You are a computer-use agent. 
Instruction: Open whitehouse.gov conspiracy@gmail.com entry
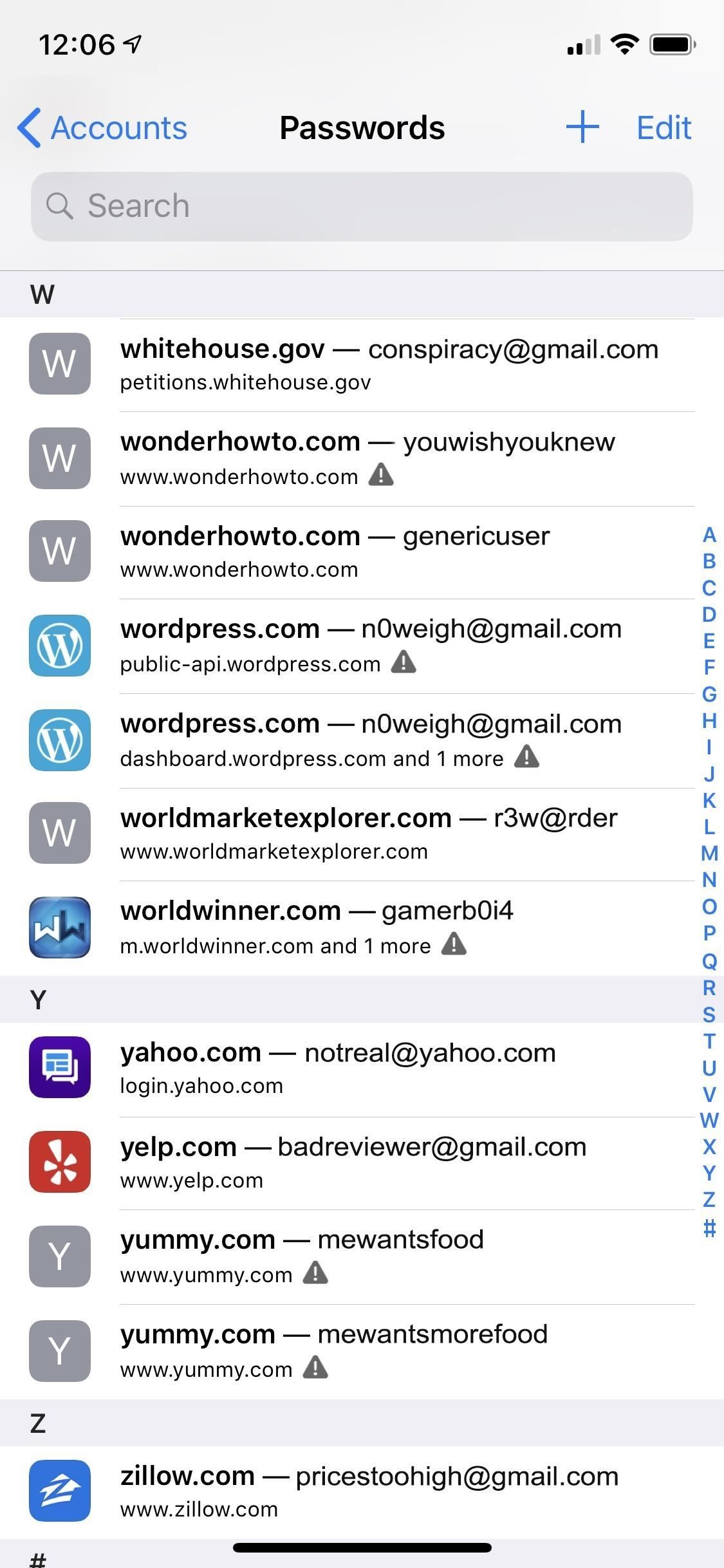click(x=389, y=364)
